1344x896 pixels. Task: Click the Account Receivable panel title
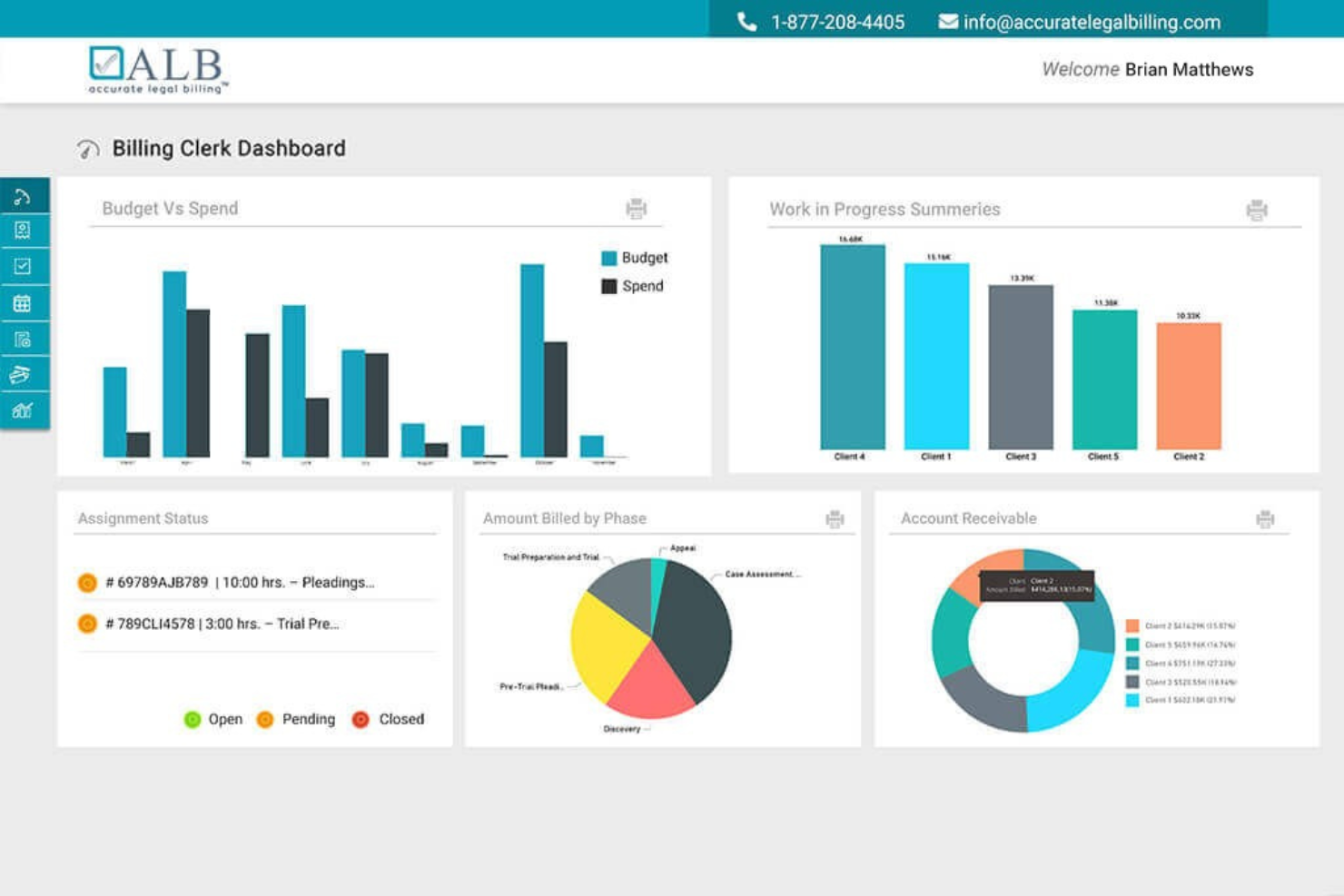pyautogui.click(x=968, y=519)
